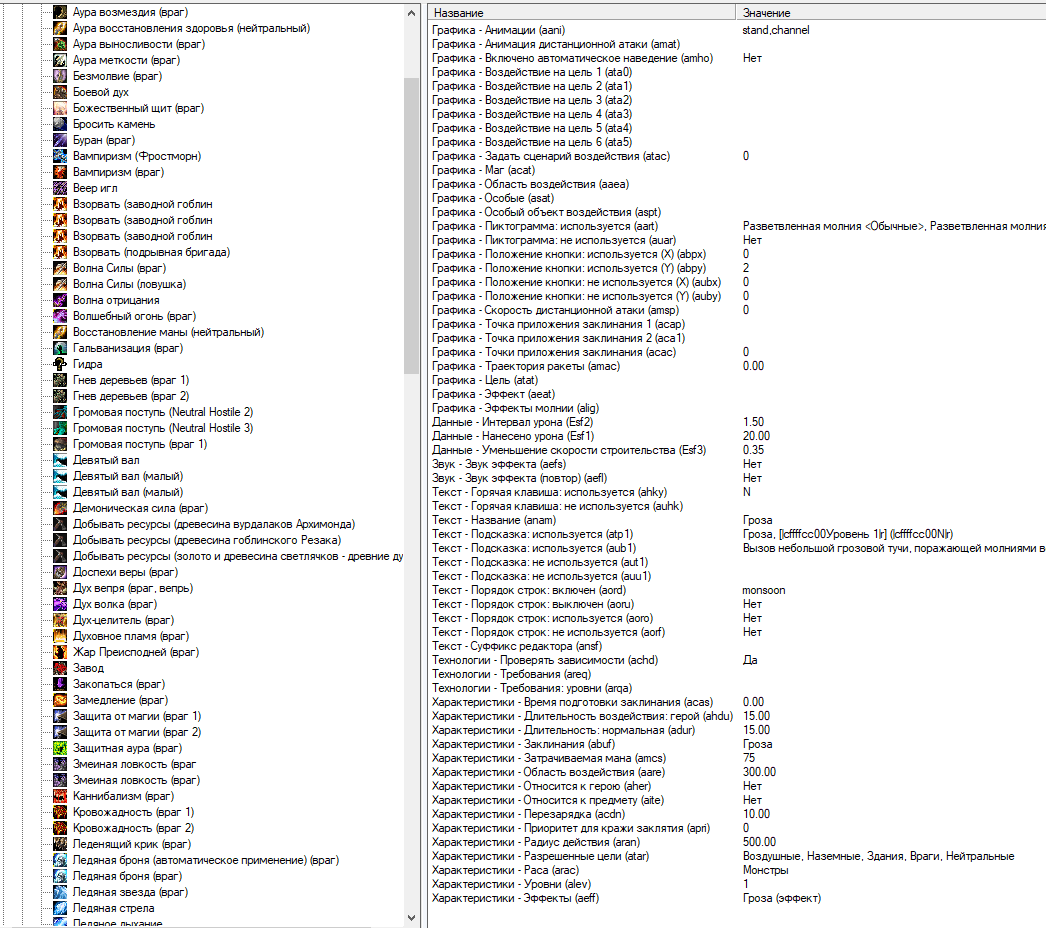This screenshot has height=928, width=1046.
Task: Click the 300.00 area of effect value
Action: tap(759, 773)
